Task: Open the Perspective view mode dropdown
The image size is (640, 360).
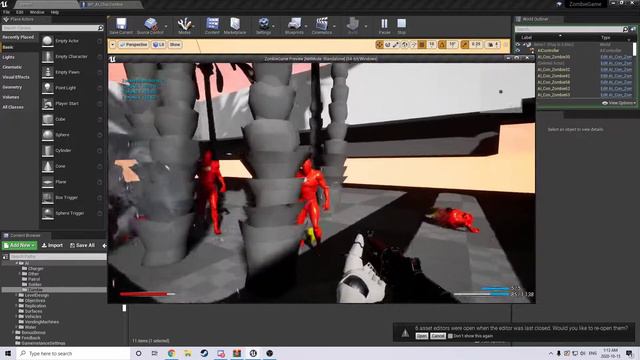Action: click(133, 44)
